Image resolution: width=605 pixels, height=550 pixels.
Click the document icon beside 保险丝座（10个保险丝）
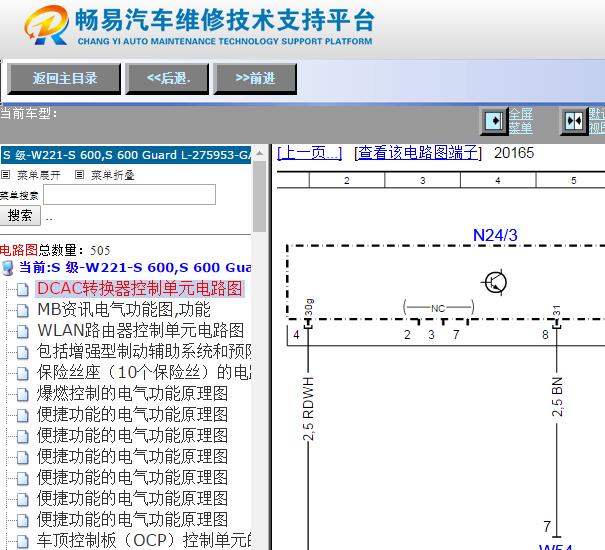click(x=22, y=373)
